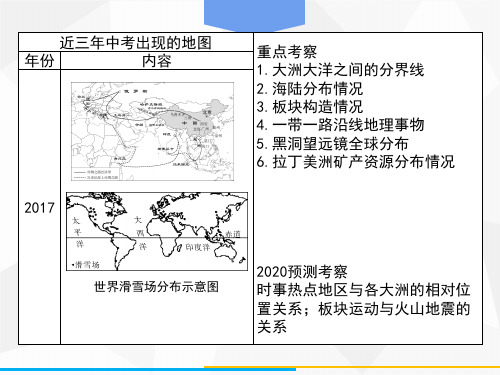
Task: Select the line '2. 海陆分布情况'
Action: [x=310, y=89]
